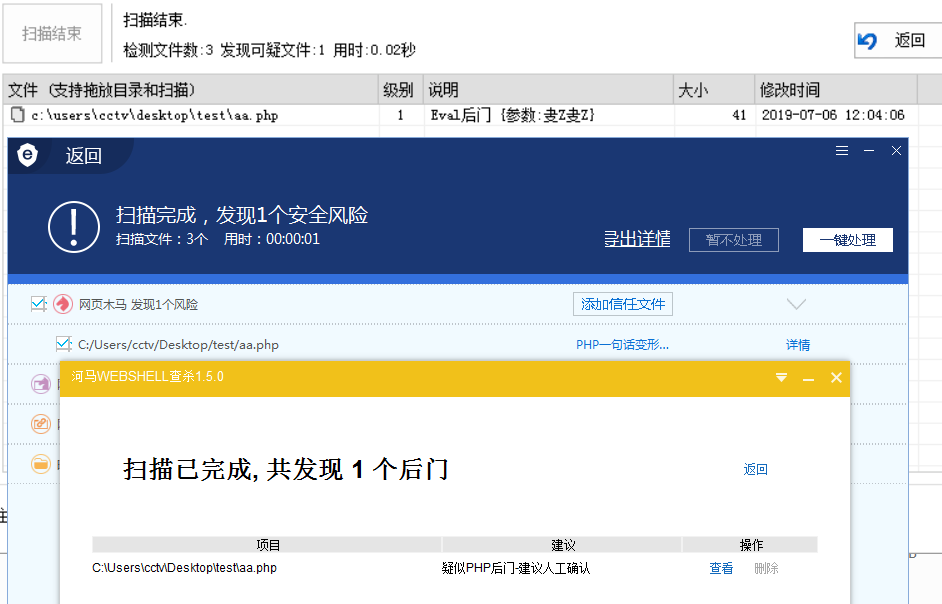This screenshot has width=942, height=604.
Task: Sort by the 级别 column header
Action: (x=400, y=90)
